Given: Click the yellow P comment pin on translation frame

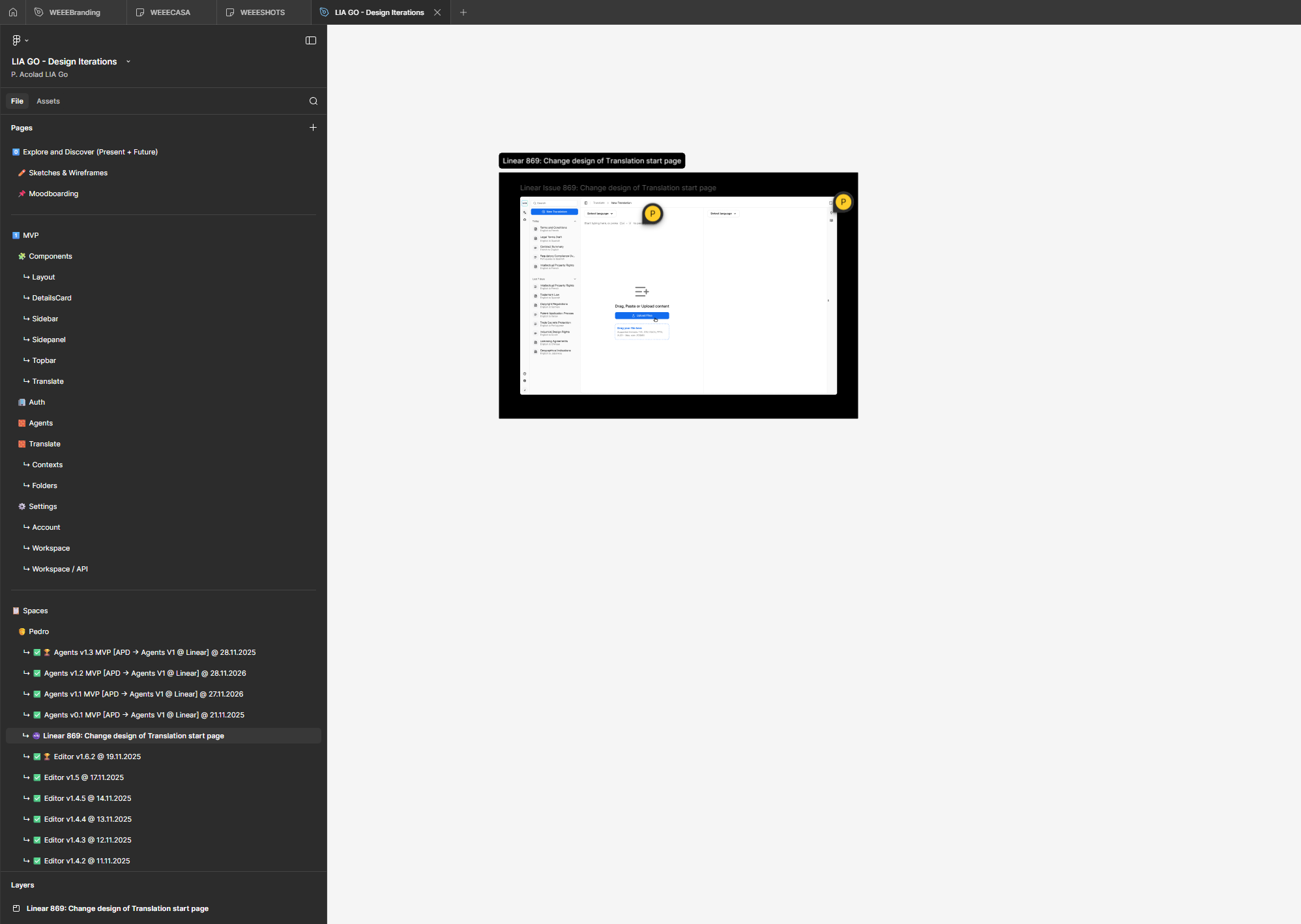Looking at the screenshot, I should [652, 214].
